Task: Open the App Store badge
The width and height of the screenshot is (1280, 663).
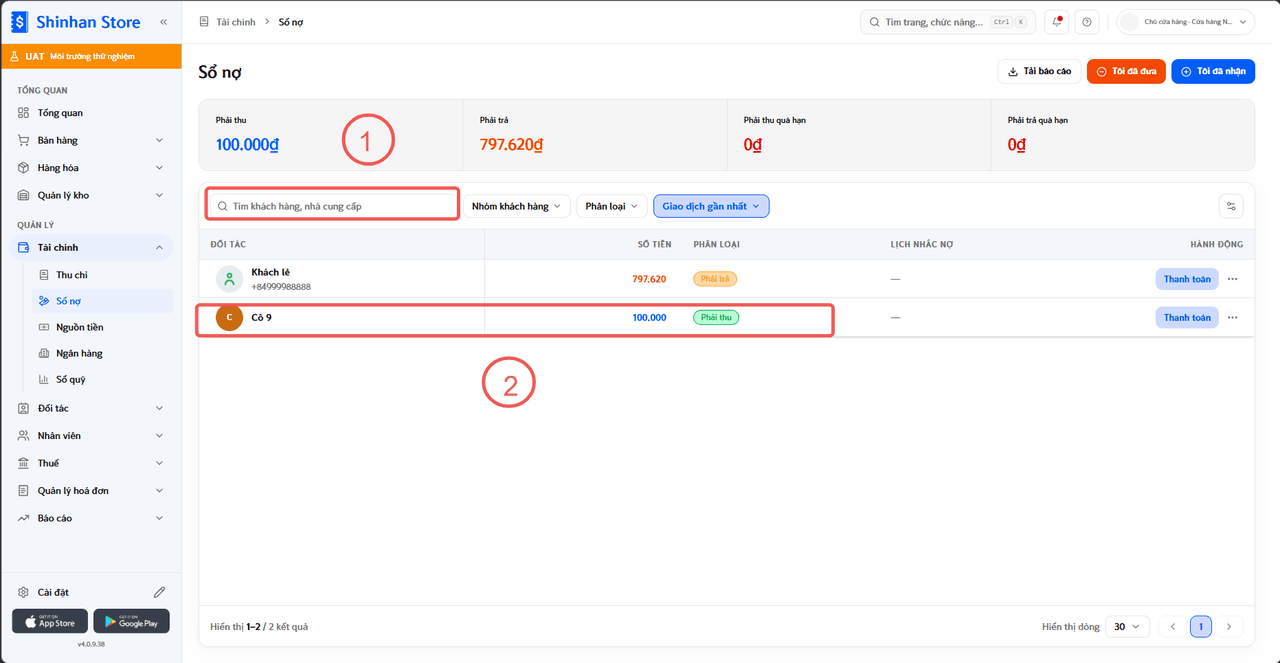Action: point(50,621)
